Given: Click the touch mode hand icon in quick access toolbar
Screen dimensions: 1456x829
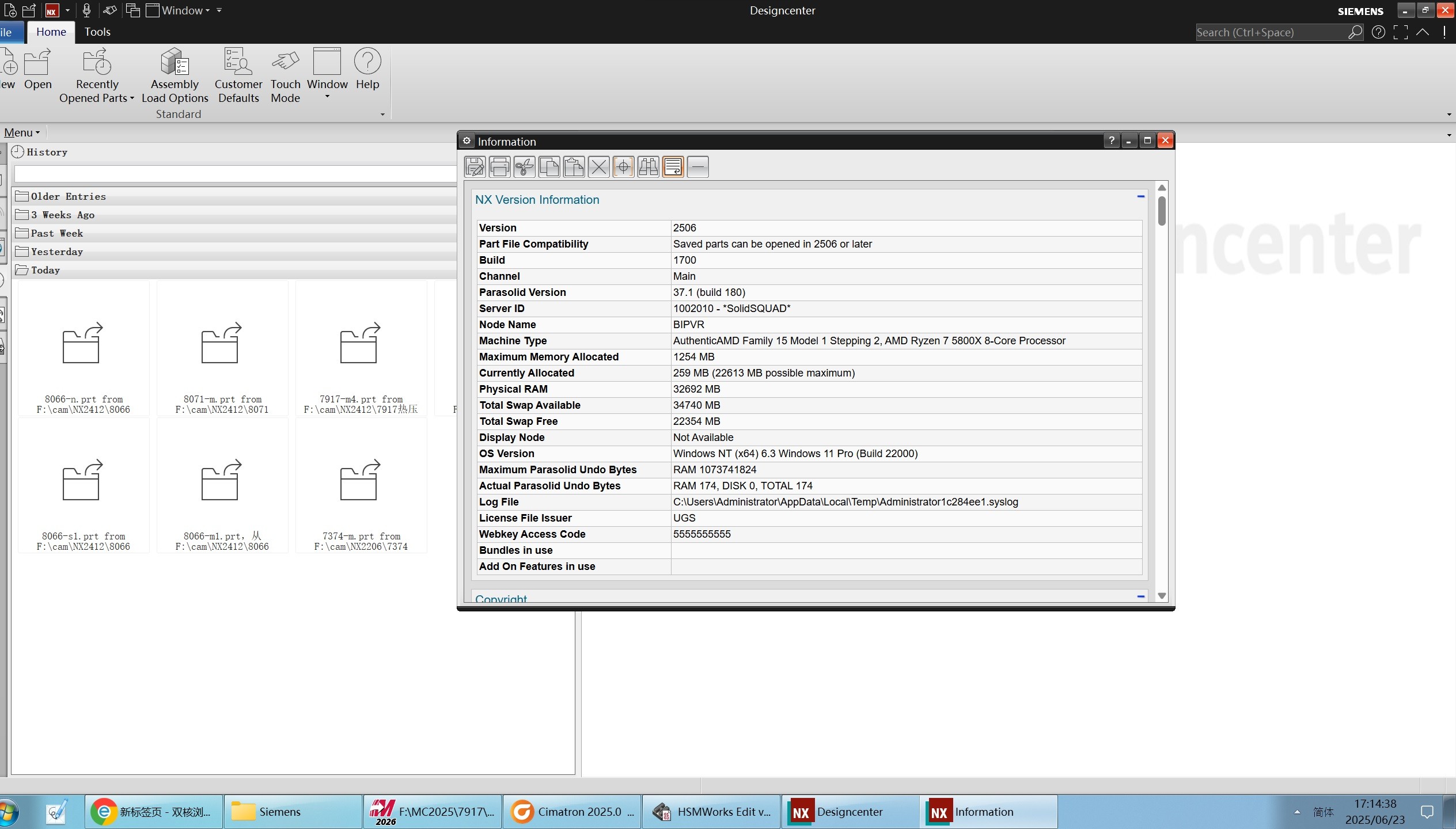Looking at the screenshot, I should click(x=109, y=10).
